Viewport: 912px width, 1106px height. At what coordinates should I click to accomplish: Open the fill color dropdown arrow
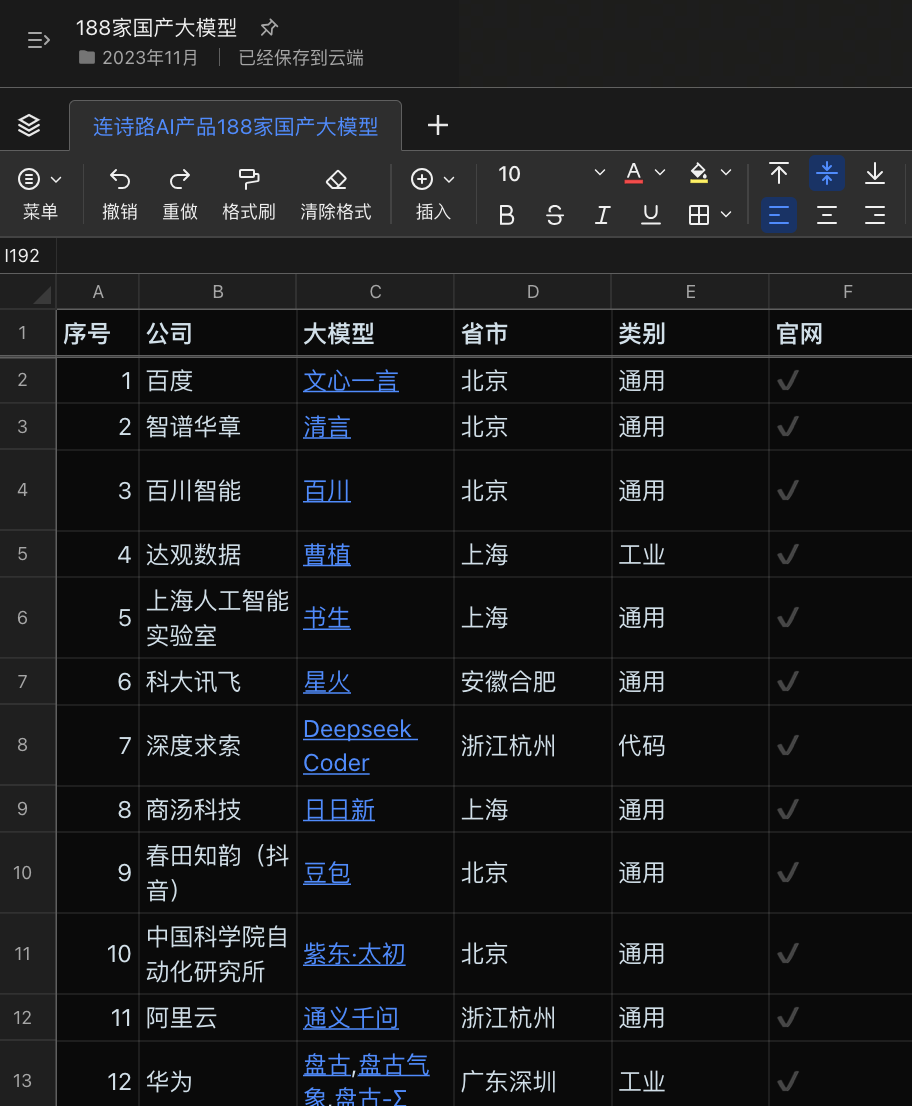[726, 172]
